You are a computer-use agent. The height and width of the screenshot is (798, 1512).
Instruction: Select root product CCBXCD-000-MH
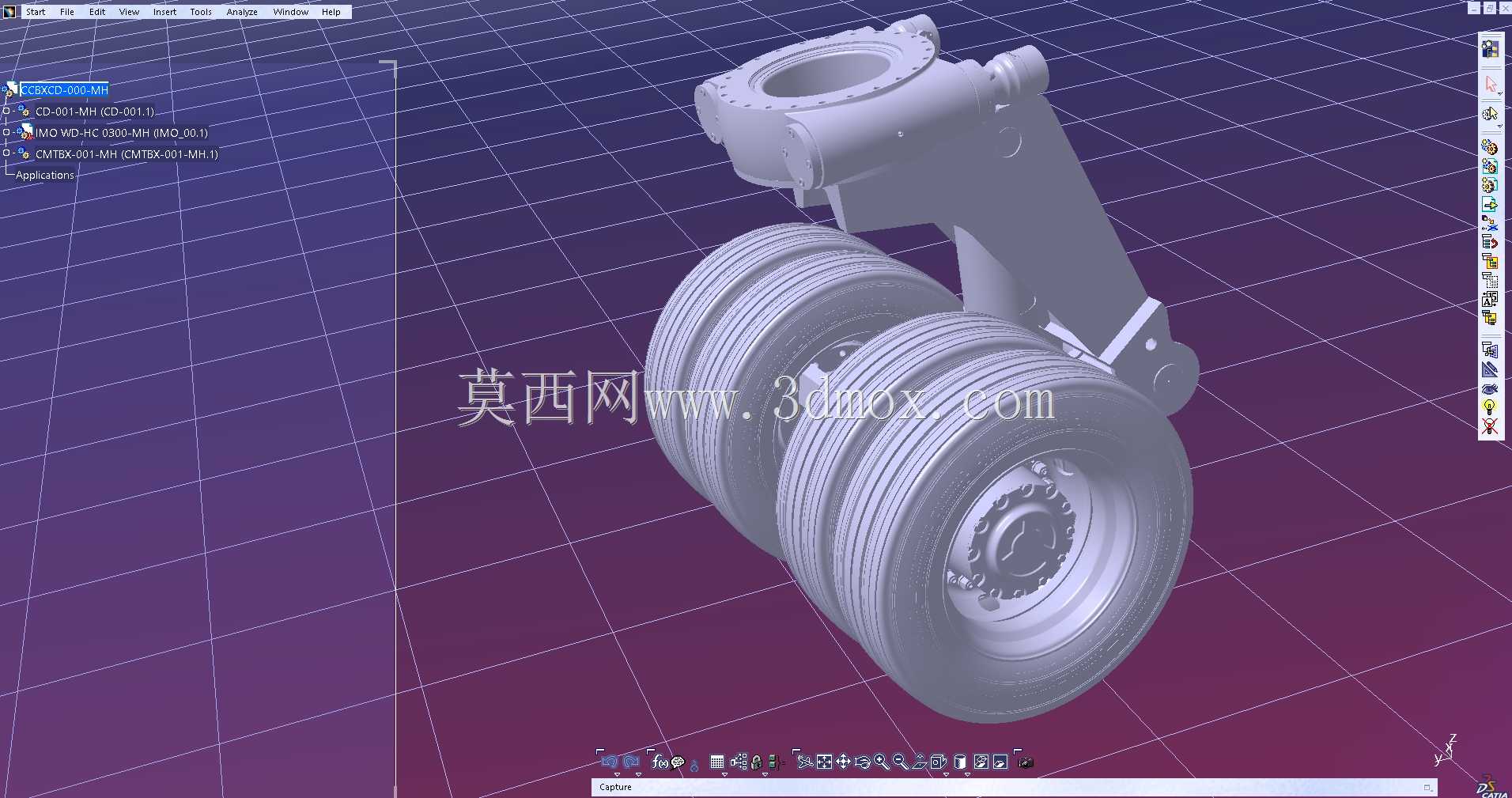coord(65,90)
